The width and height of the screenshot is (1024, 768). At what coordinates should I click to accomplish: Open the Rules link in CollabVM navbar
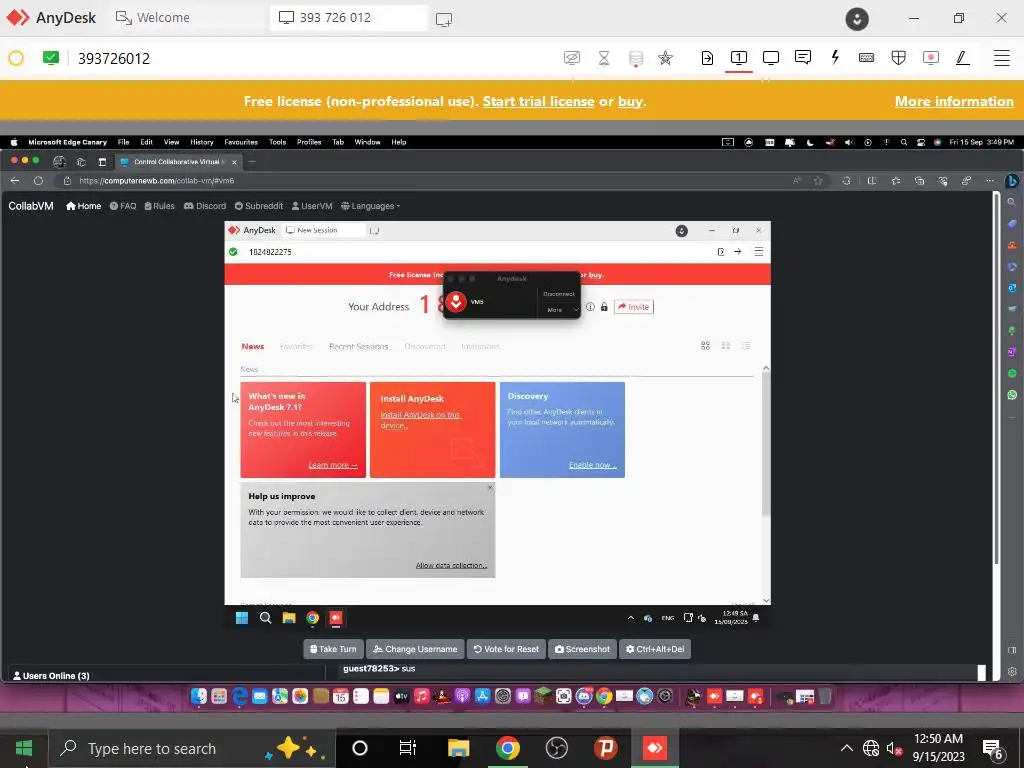pos(159,206)
